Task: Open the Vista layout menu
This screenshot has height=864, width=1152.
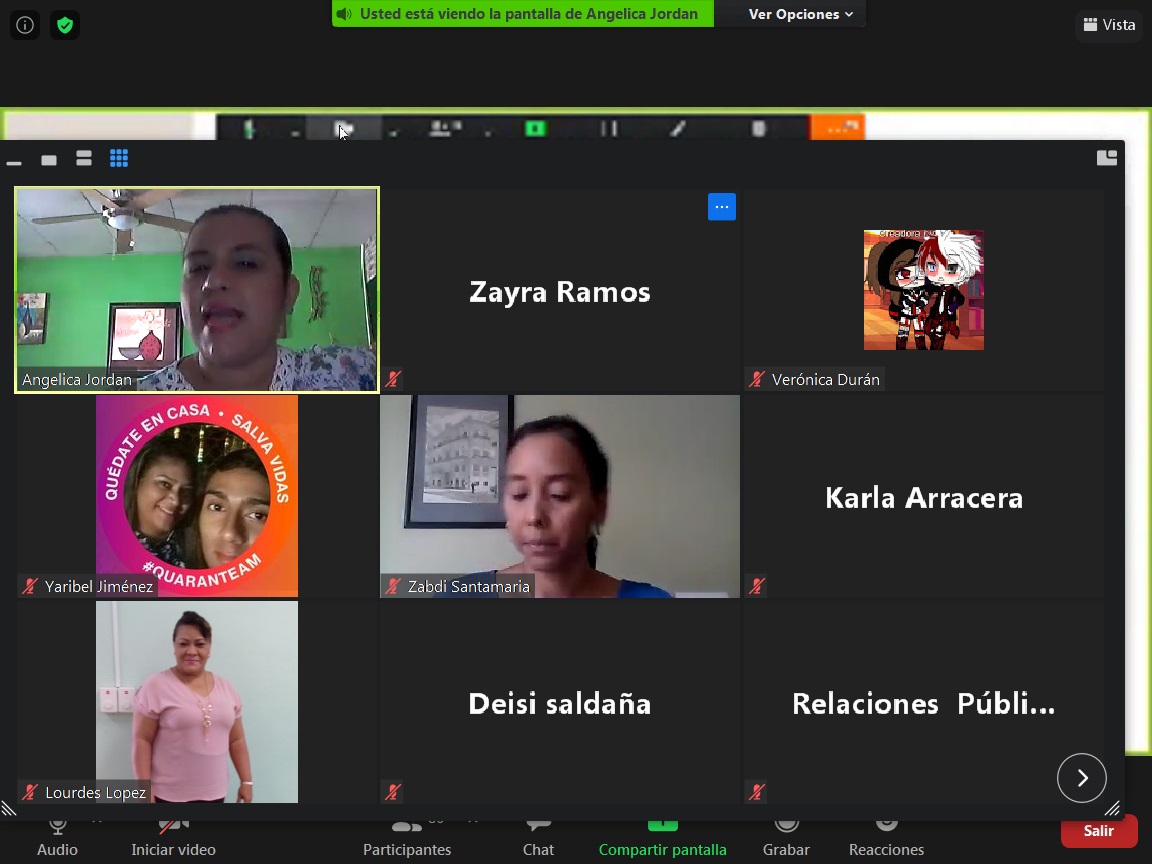Action: [x=1109, y=25]
